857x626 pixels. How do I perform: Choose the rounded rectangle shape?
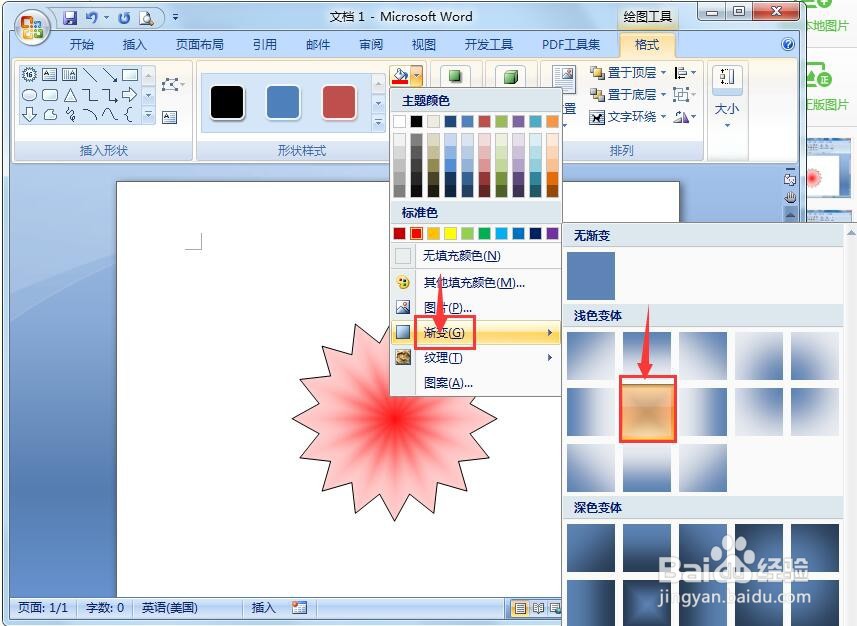point(50,95)
